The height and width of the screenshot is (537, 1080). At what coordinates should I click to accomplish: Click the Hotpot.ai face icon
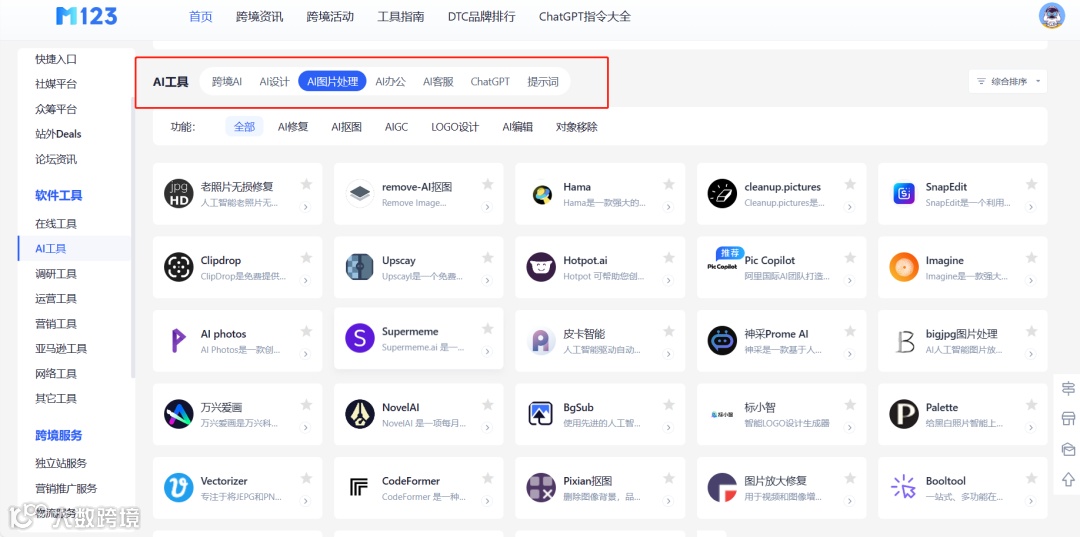(x=541, y=267)
